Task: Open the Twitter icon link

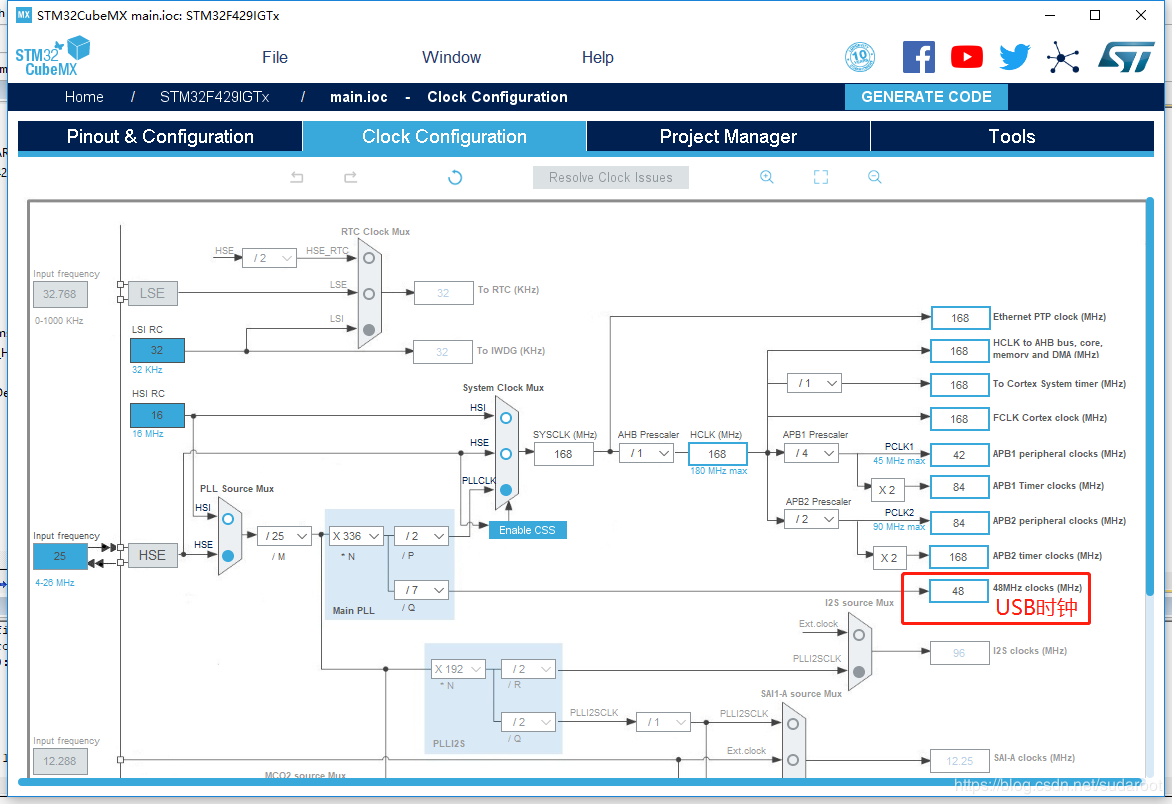Action: (1014, 57)
